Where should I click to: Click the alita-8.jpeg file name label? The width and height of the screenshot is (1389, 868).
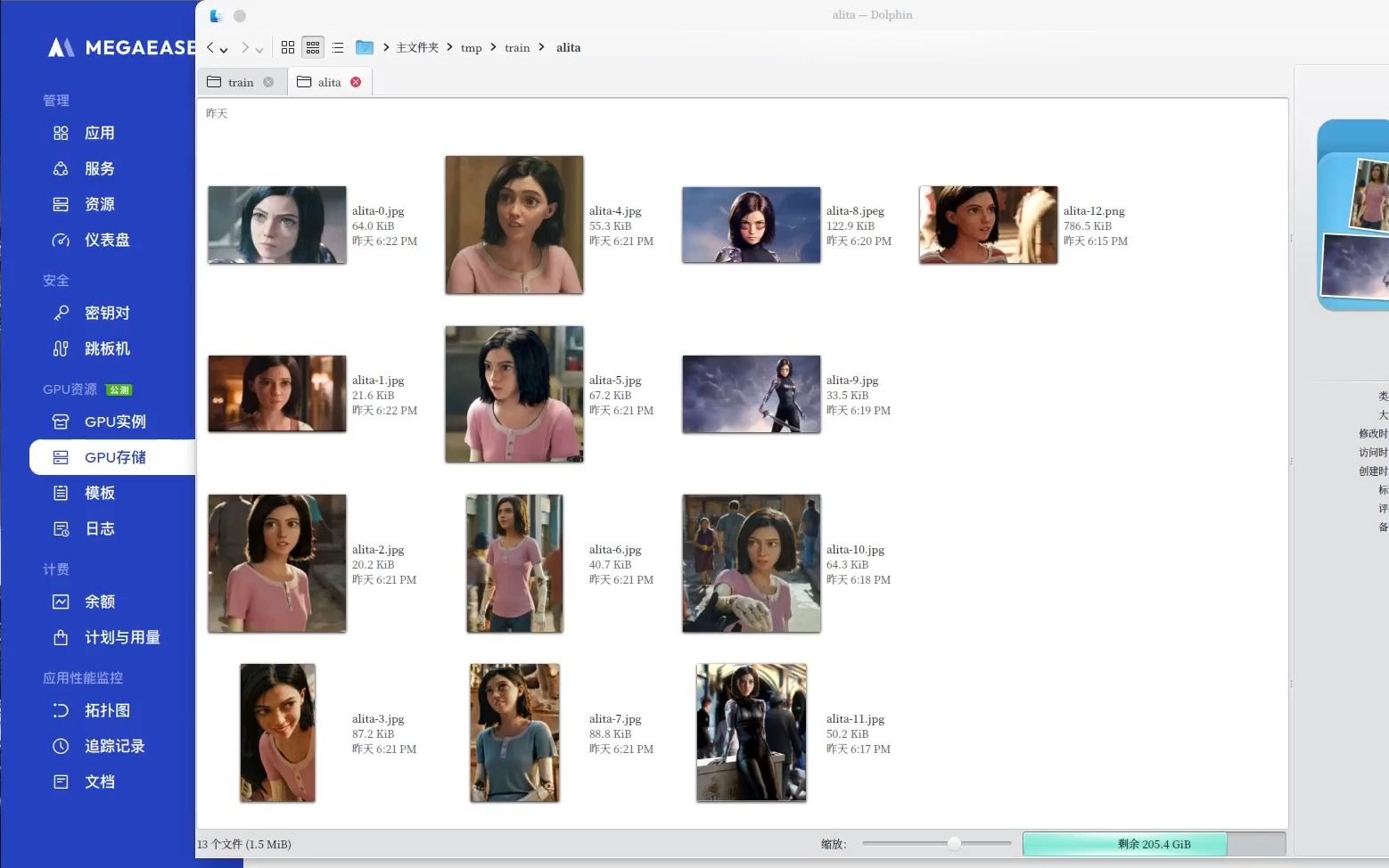coord(855,211)
